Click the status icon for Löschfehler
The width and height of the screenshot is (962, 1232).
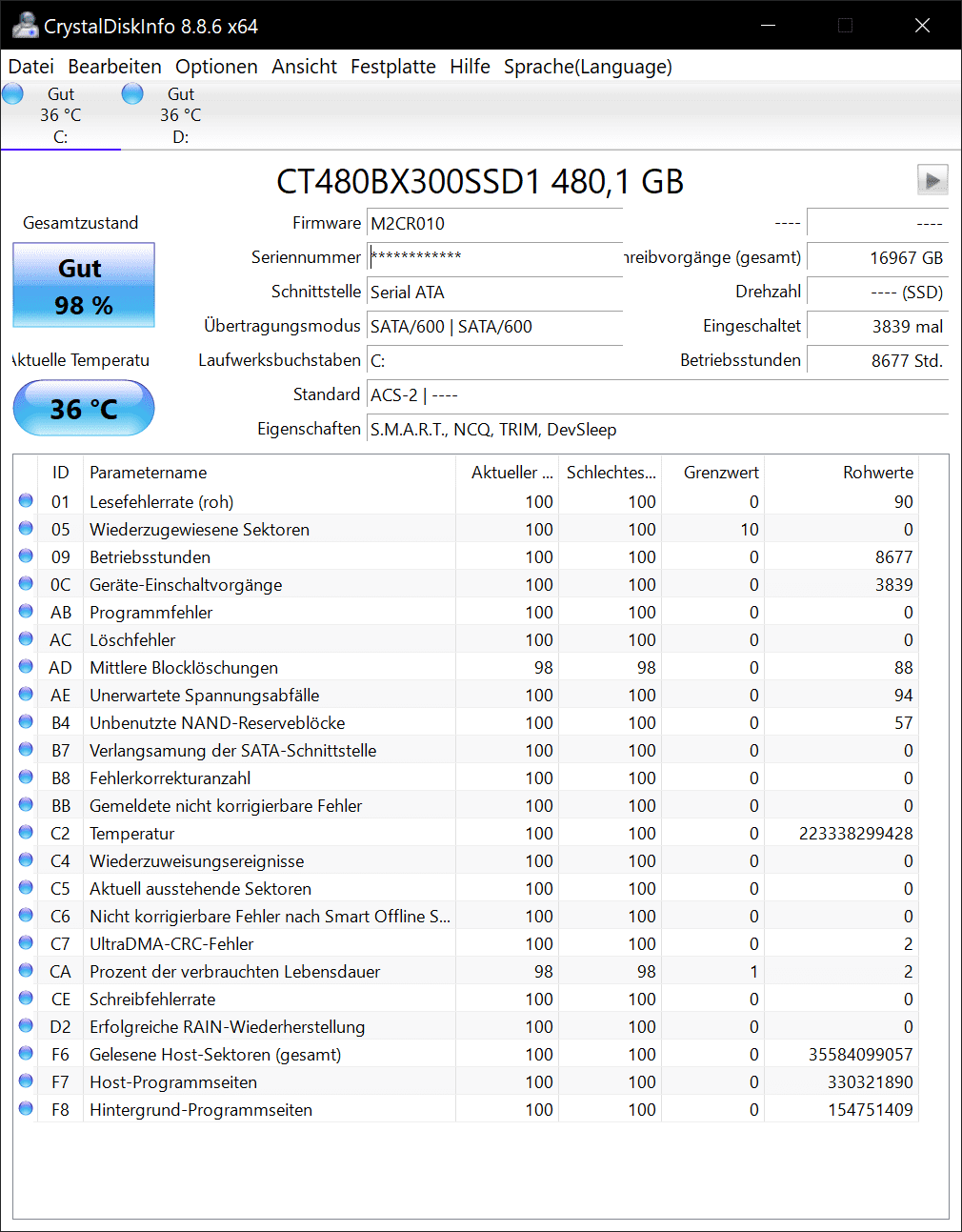pos(26,638)
